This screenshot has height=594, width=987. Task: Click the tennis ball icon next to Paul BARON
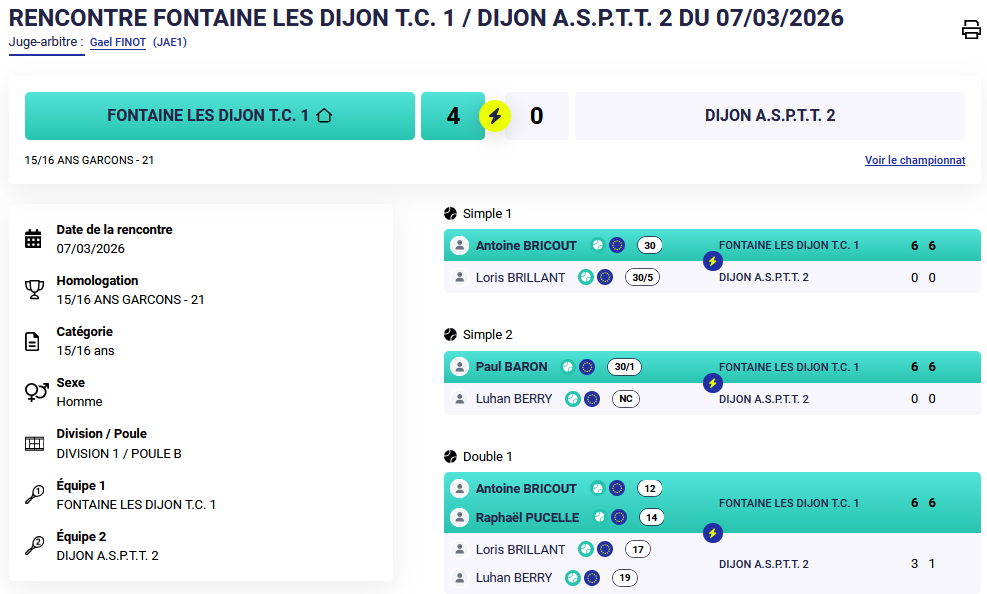tap(567, 367)
